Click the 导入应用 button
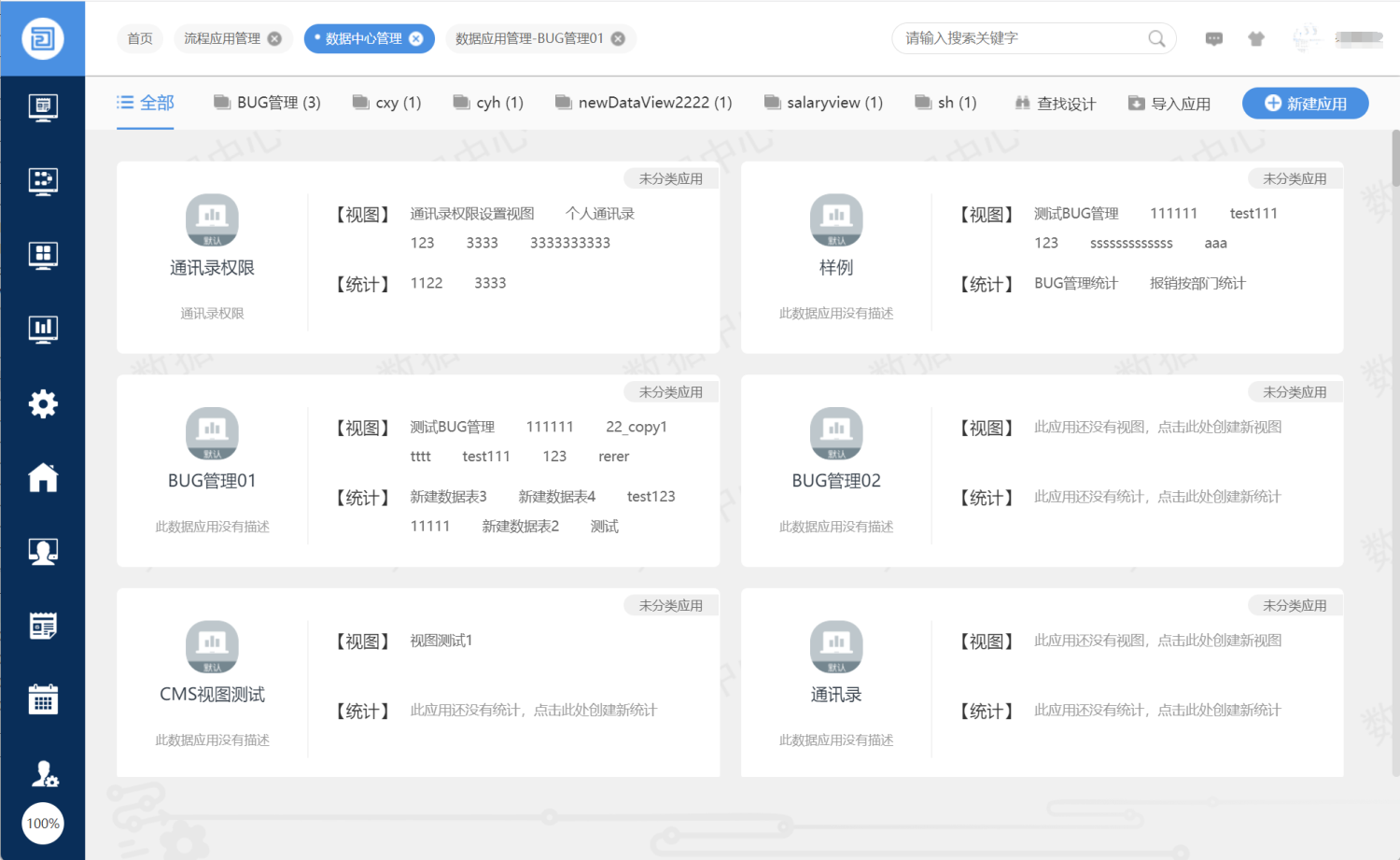 tap(1169, 104)
